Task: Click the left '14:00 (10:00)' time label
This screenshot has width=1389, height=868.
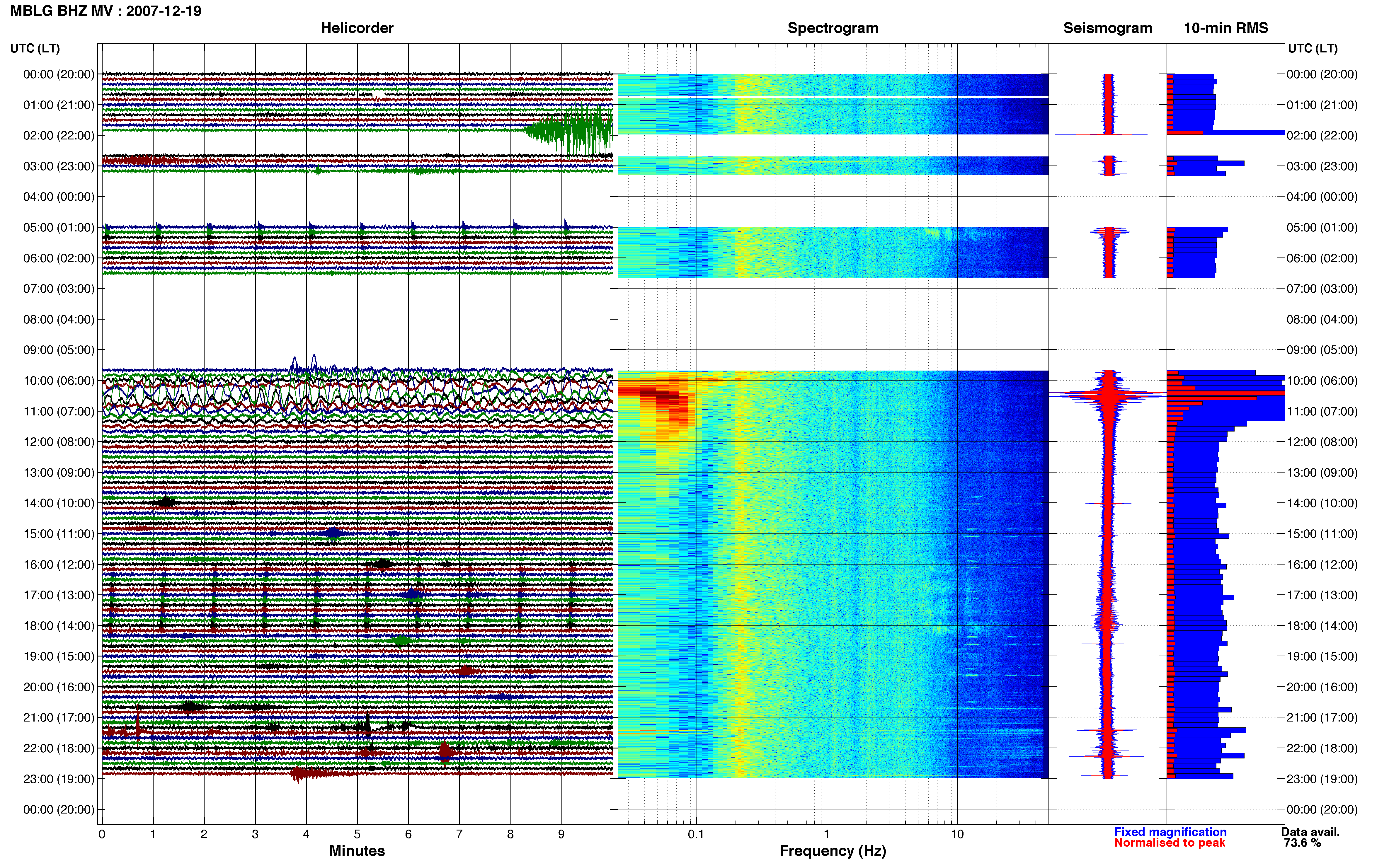Action: 59,503
